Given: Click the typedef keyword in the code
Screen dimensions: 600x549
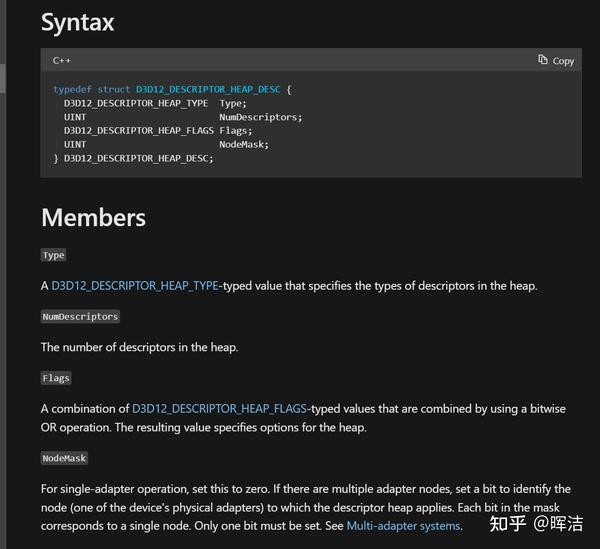Looking at the screenshot, I should (x=72, y=89).
